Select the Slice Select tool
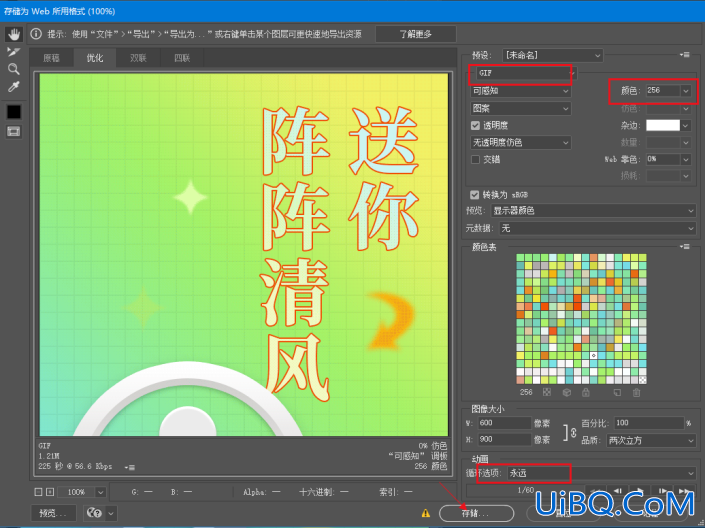 (x=13, y=52)
